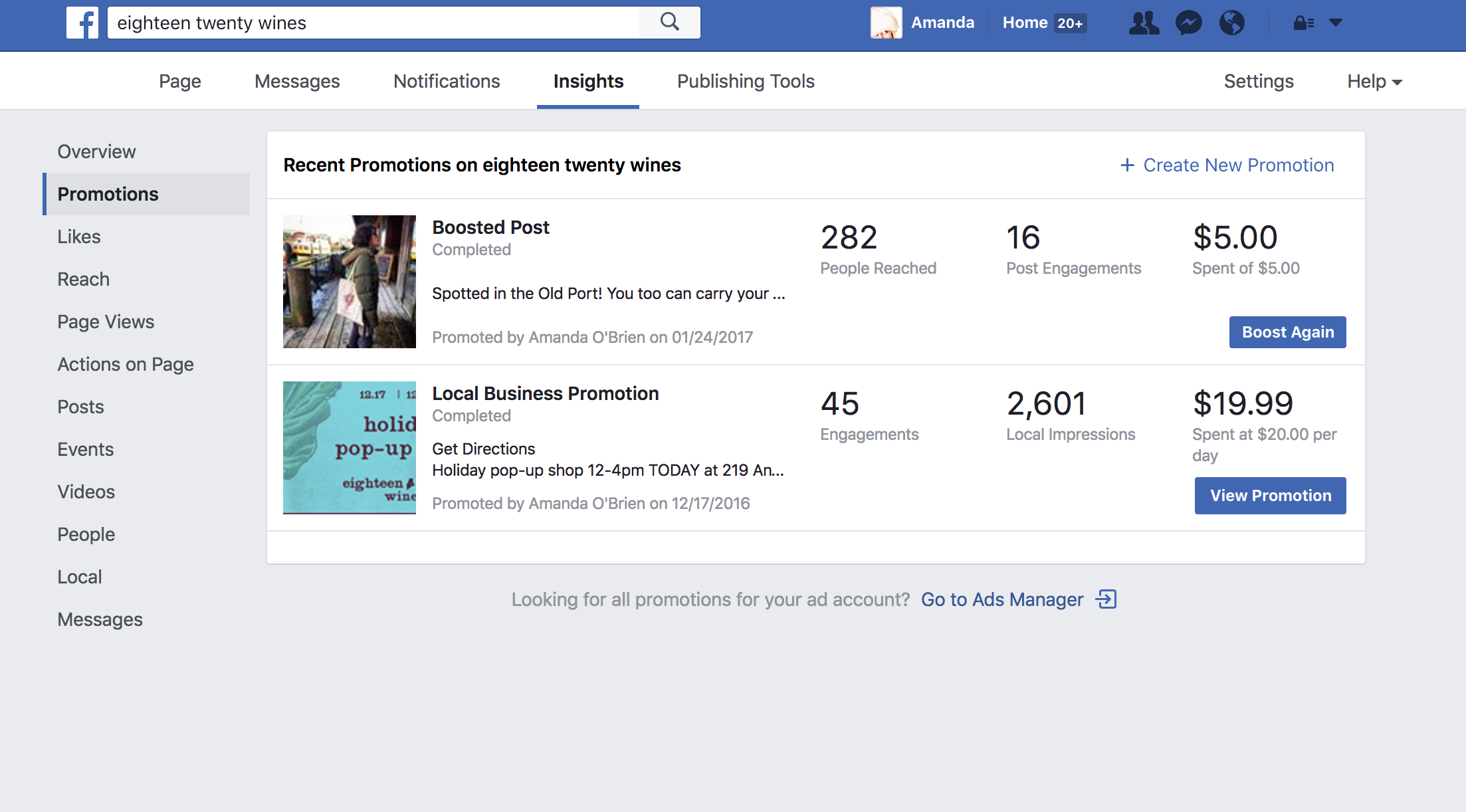Open Likes insights
This screenshot has height=812, width=1466.
coord(79,237)
